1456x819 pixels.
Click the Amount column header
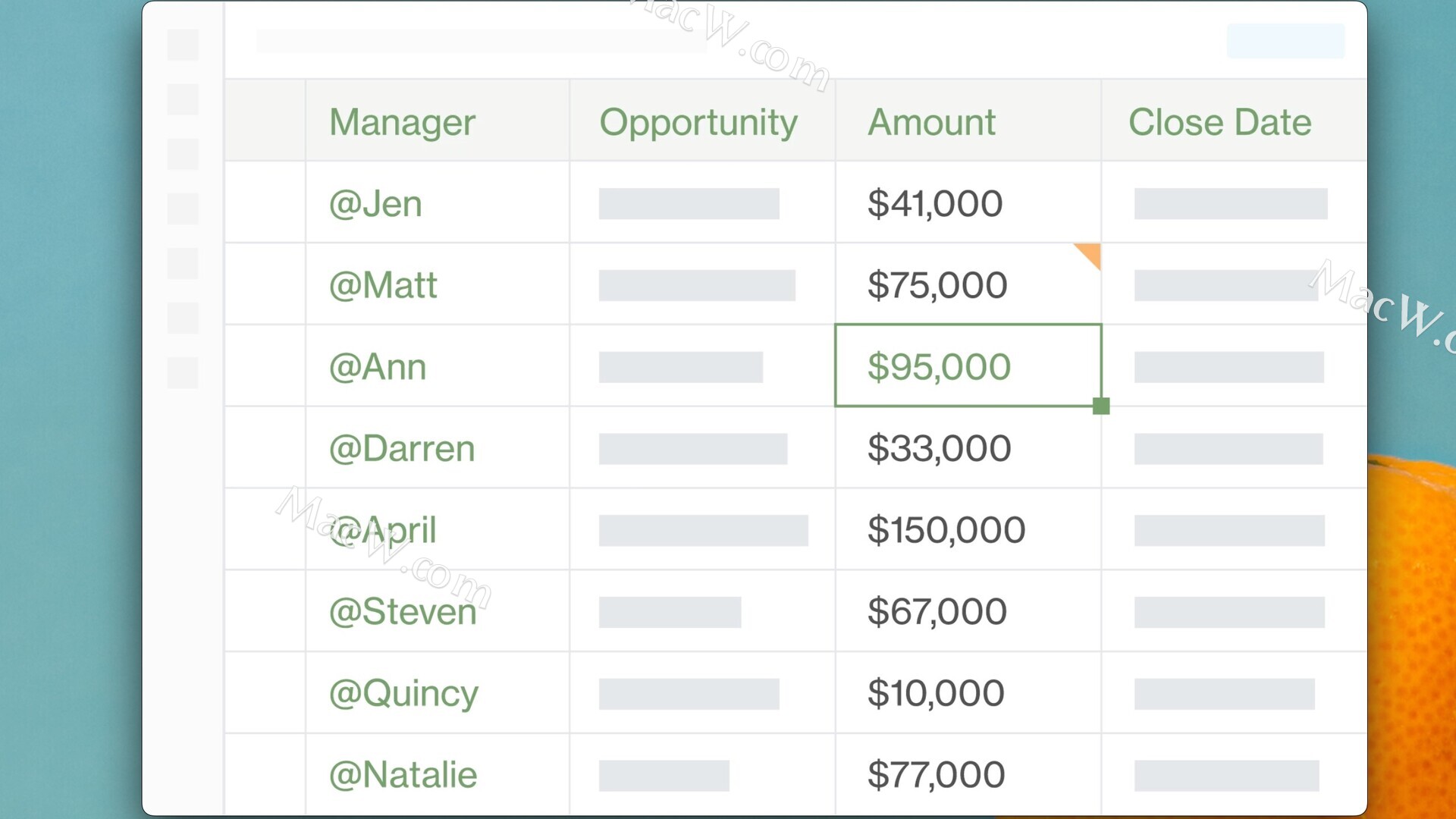[931, 122]
